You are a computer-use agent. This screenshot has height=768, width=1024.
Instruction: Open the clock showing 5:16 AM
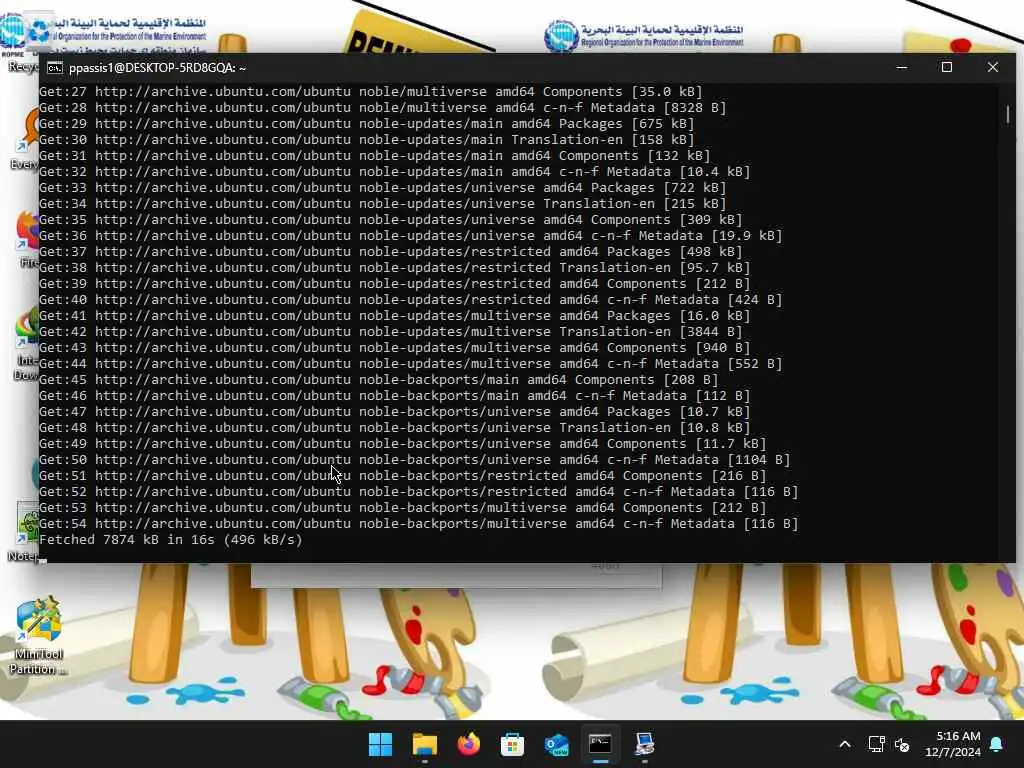pos(958,736)
